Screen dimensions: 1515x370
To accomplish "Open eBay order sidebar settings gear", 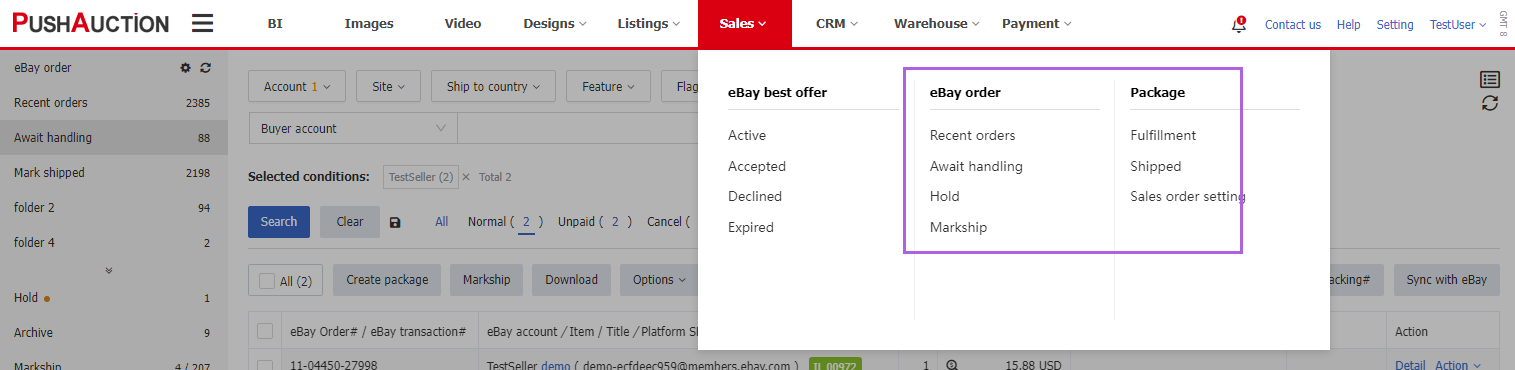I will 185,68.
